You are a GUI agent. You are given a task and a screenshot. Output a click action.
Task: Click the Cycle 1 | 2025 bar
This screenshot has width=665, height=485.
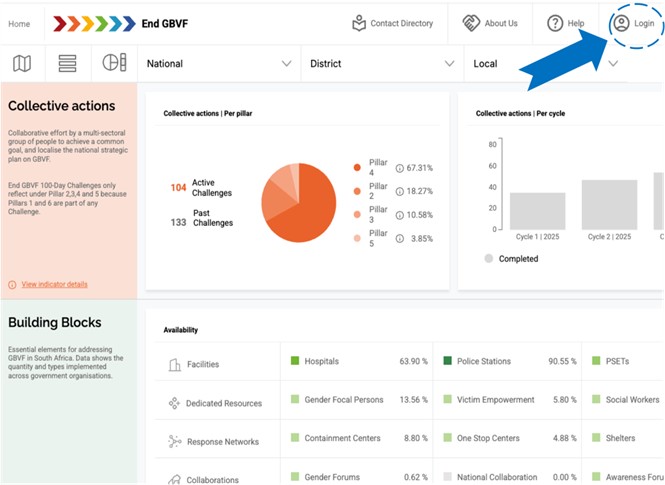click(x=537, y=211)
